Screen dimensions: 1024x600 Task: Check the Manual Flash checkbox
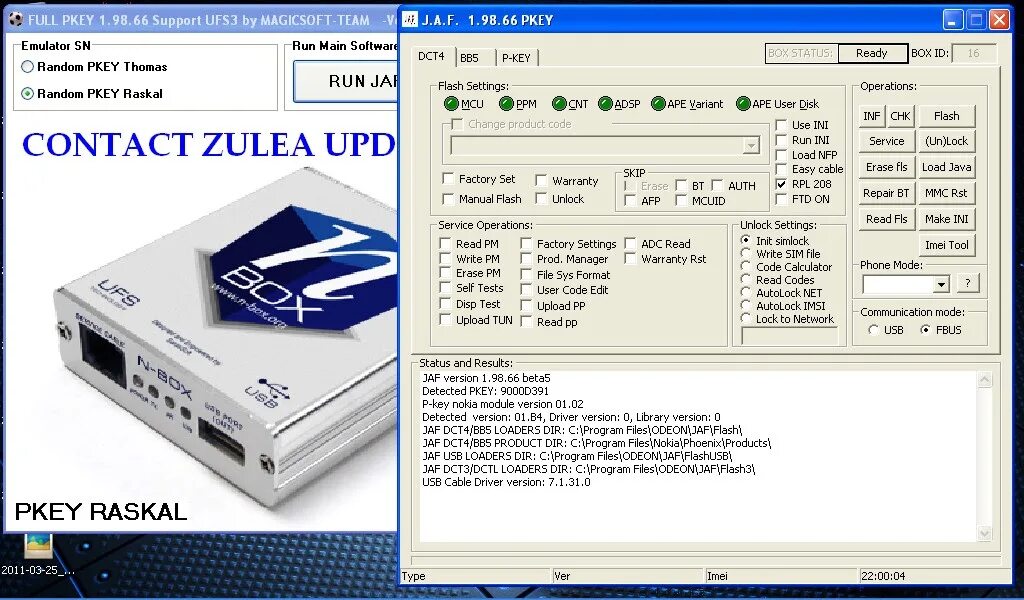tap(448, 198)
